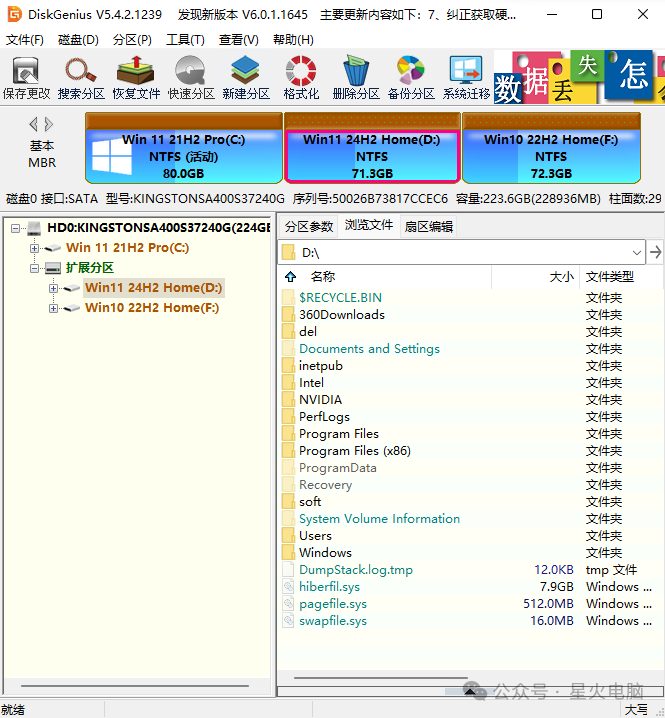
Task: Switch to the 浏览文件 tab
Action: 369,225
